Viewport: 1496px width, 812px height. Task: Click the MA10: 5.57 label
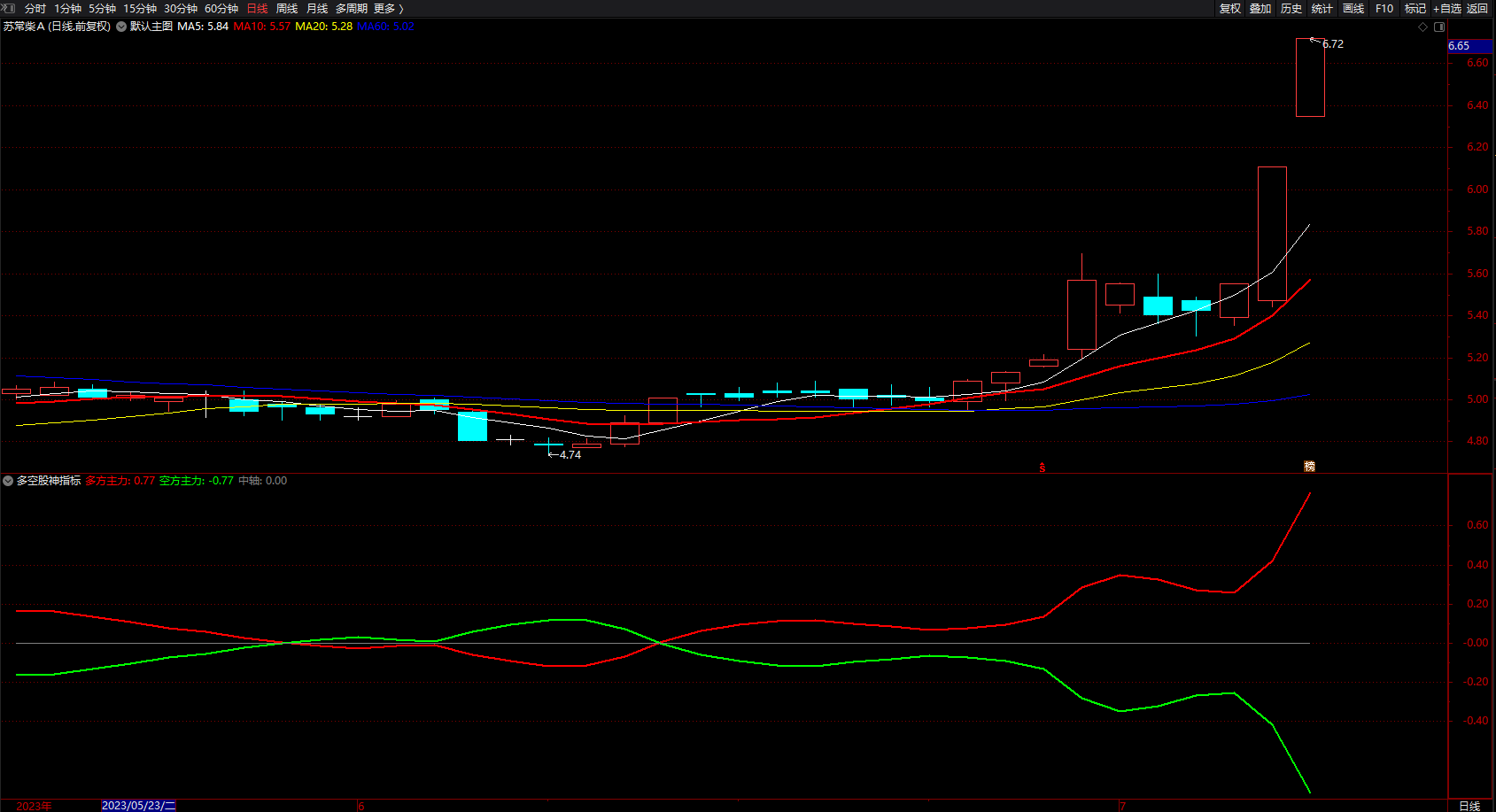pyautogui.click(x=262, y=27)
